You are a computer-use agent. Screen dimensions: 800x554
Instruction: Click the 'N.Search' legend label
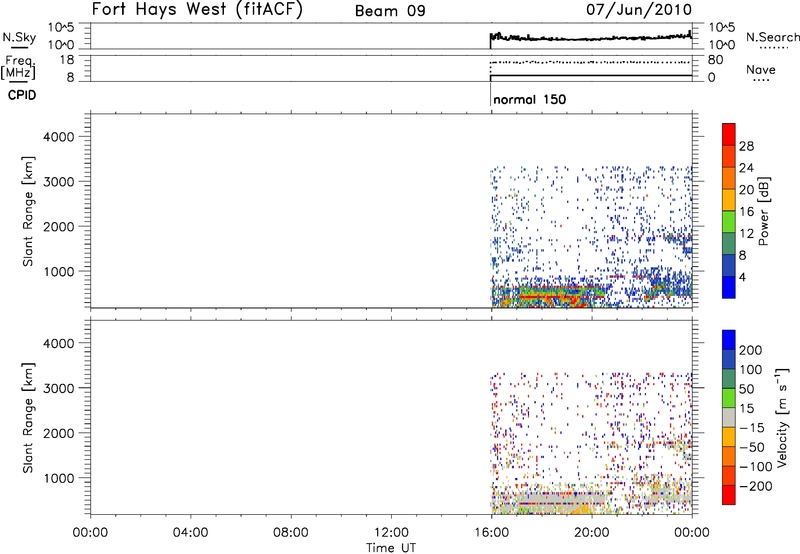[772, 38]
